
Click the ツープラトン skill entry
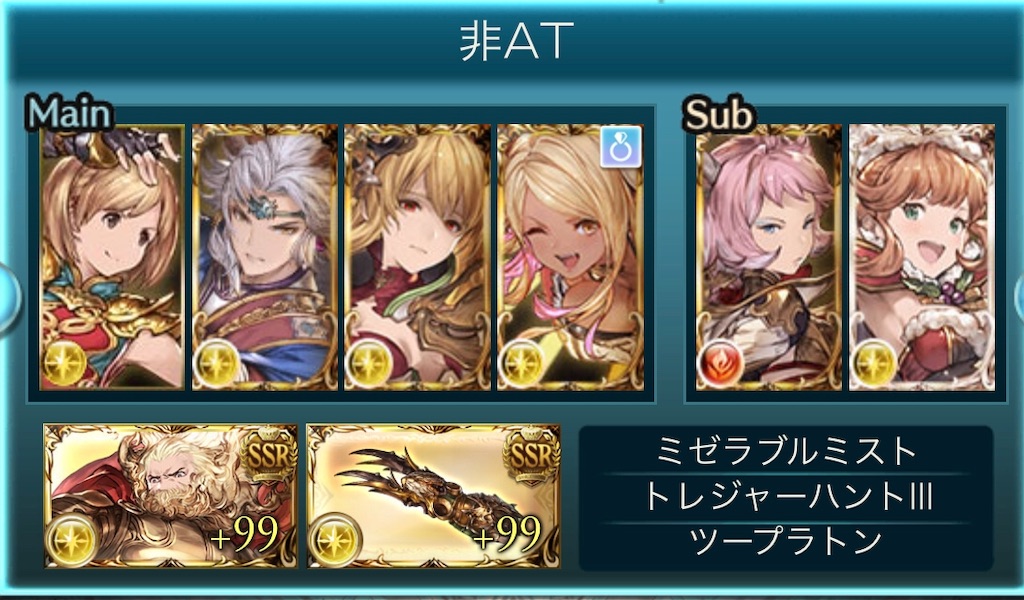(786, 541)
